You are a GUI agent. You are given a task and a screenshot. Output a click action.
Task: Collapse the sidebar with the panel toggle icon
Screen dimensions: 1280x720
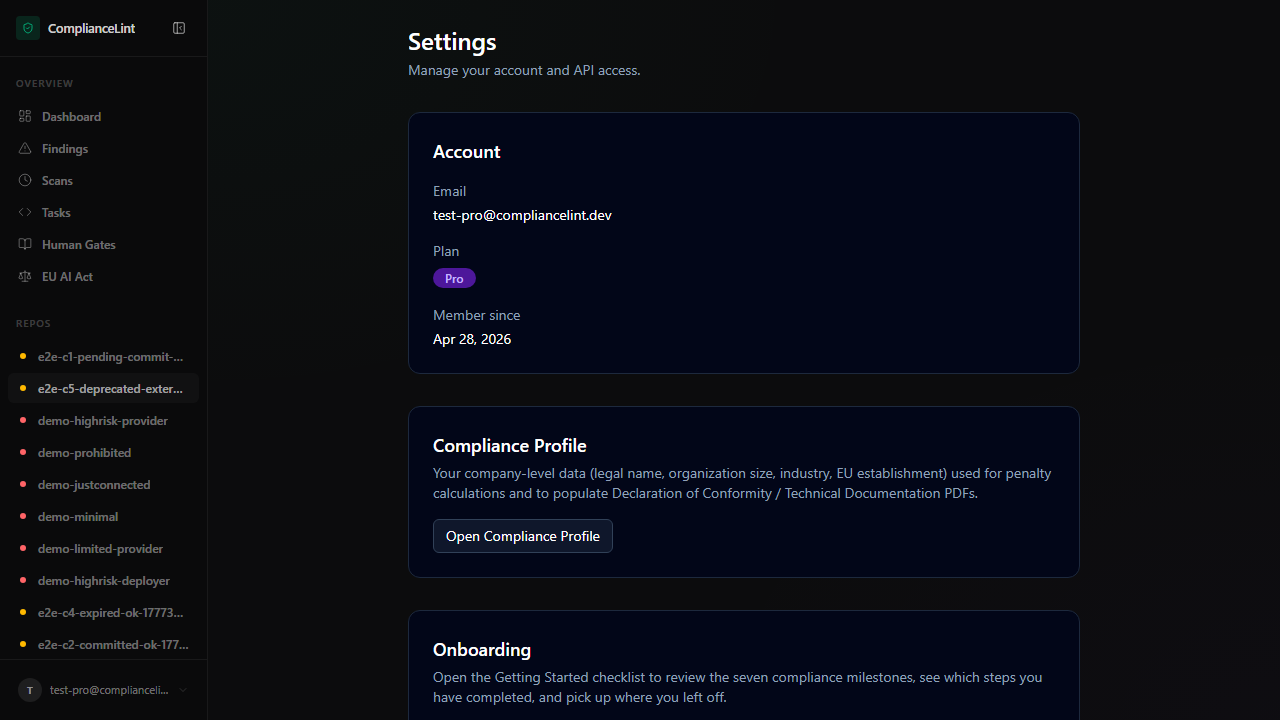point(179,28)
